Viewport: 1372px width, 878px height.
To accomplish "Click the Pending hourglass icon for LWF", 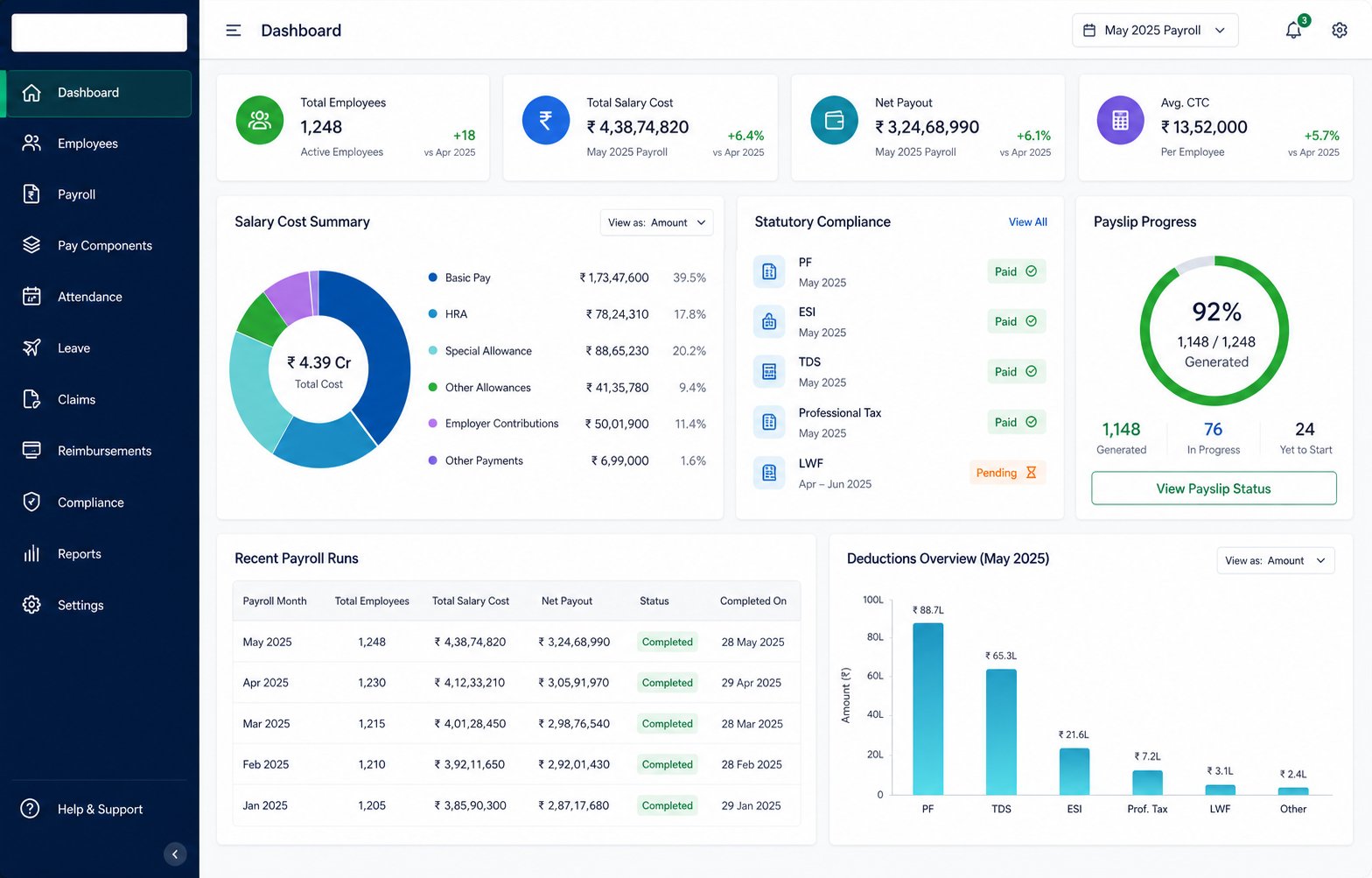I will click(x=1031, y=473).
